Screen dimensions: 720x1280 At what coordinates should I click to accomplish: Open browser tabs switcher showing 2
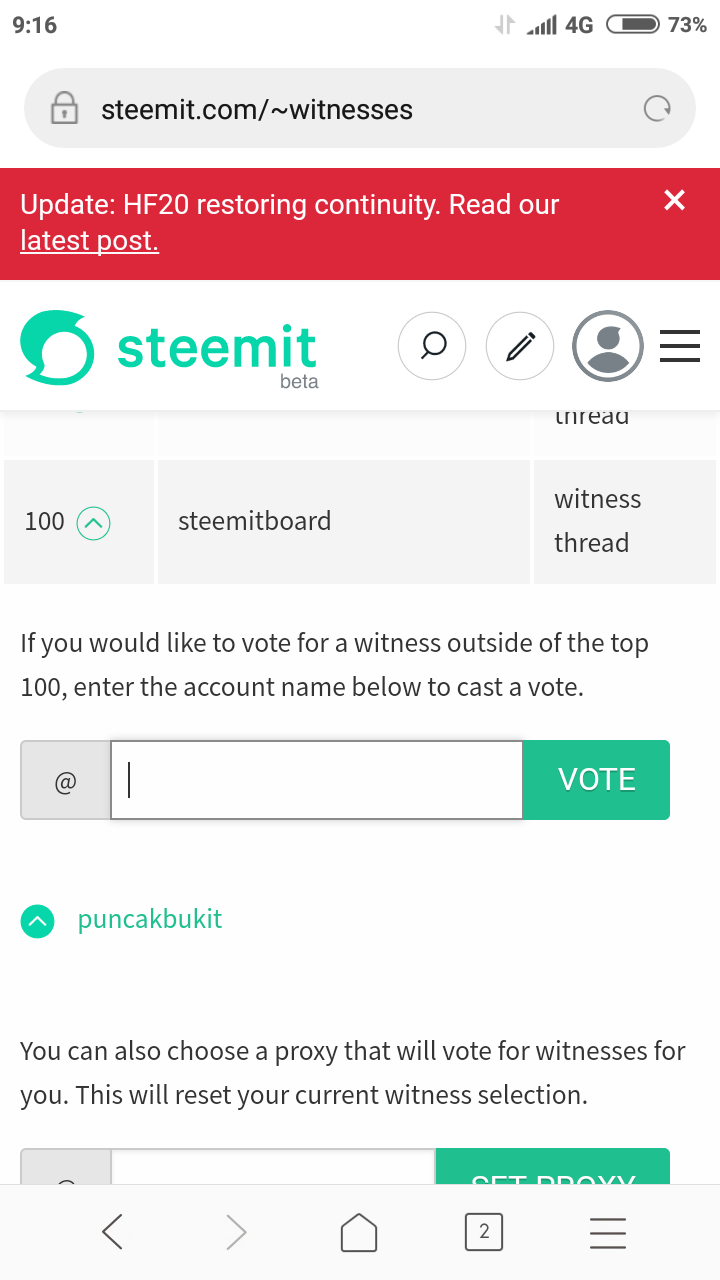484,1232
